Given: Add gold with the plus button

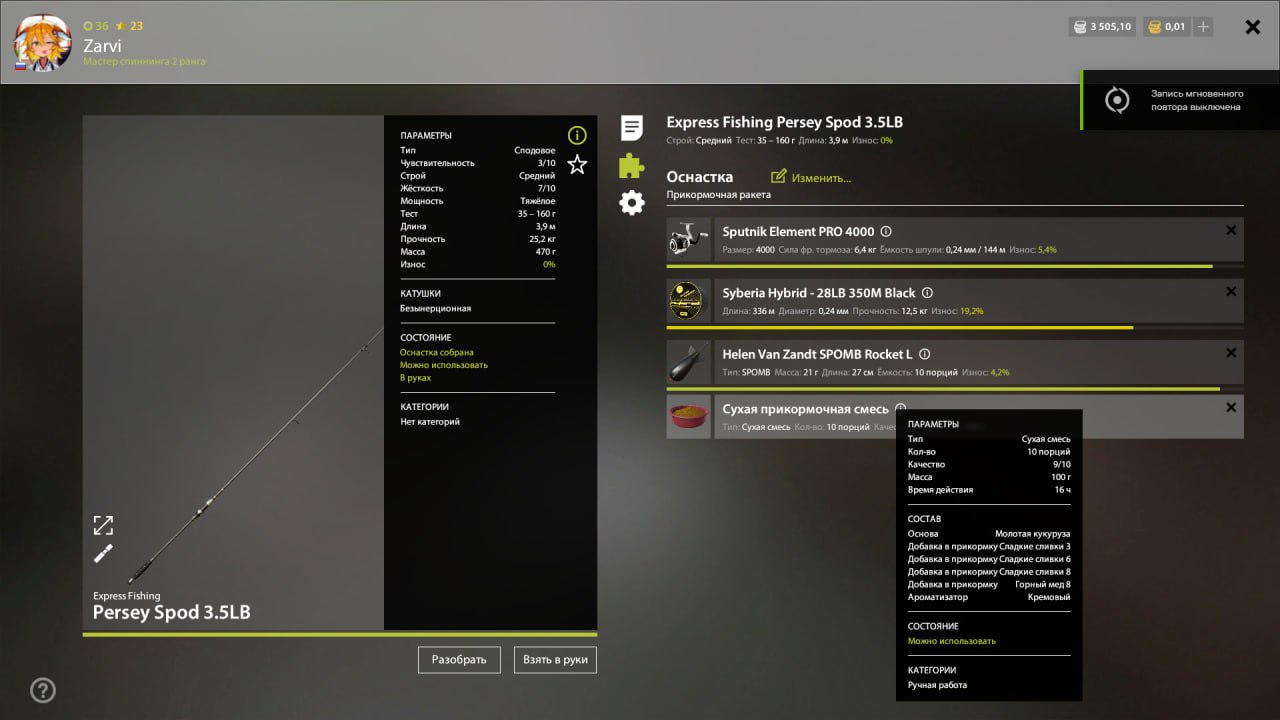Looking at the screenshot, I should pyautogui.click(x=1202, y=27).
